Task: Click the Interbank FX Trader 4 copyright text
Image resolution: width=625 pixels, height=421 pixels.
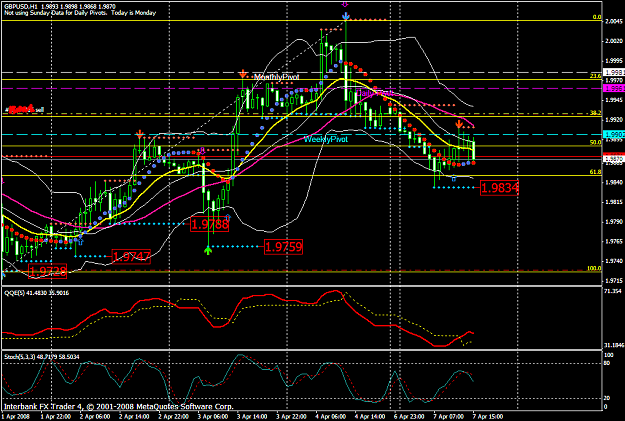Action: 118,407
